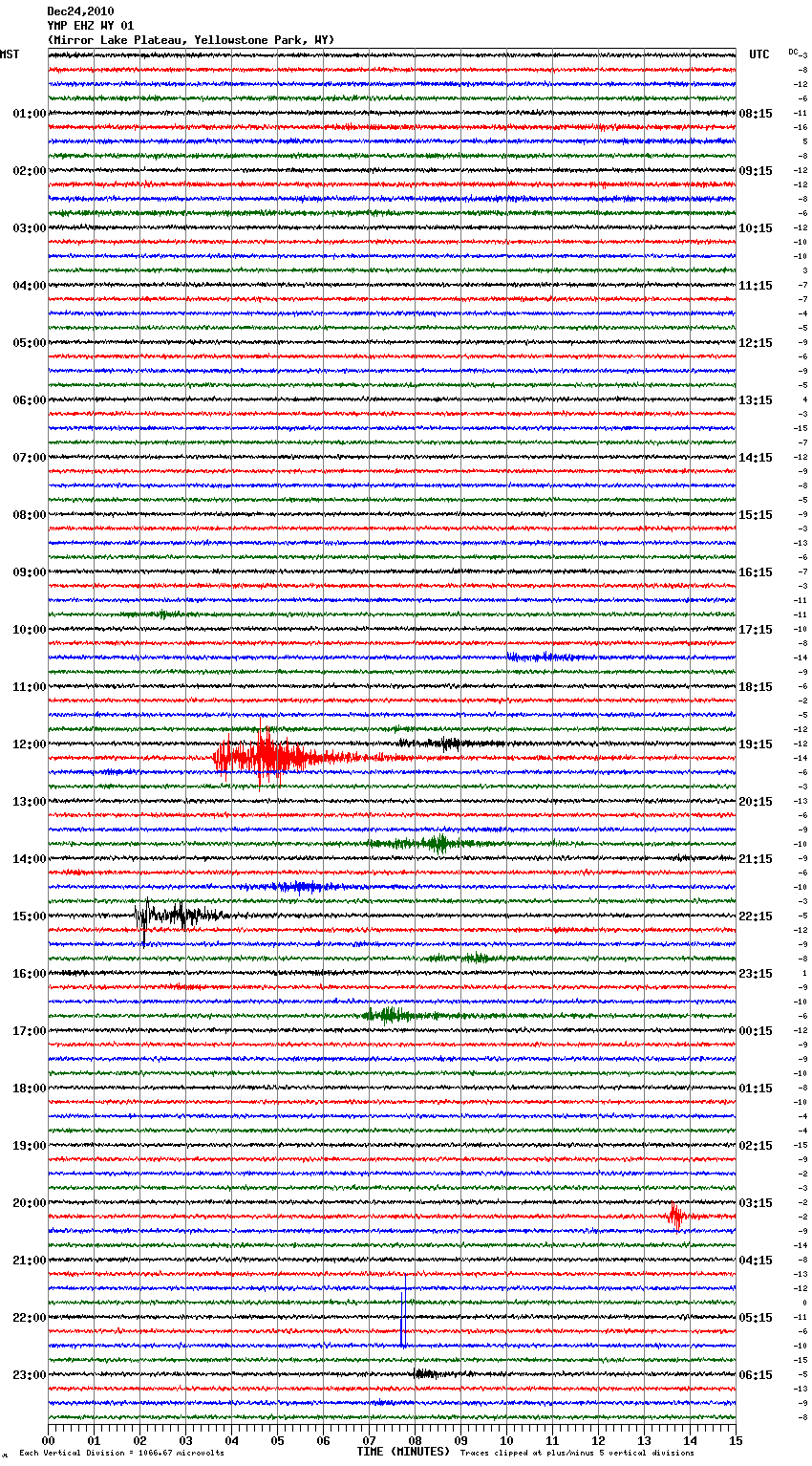Select the 01:00 MST time label

(30, 114)
